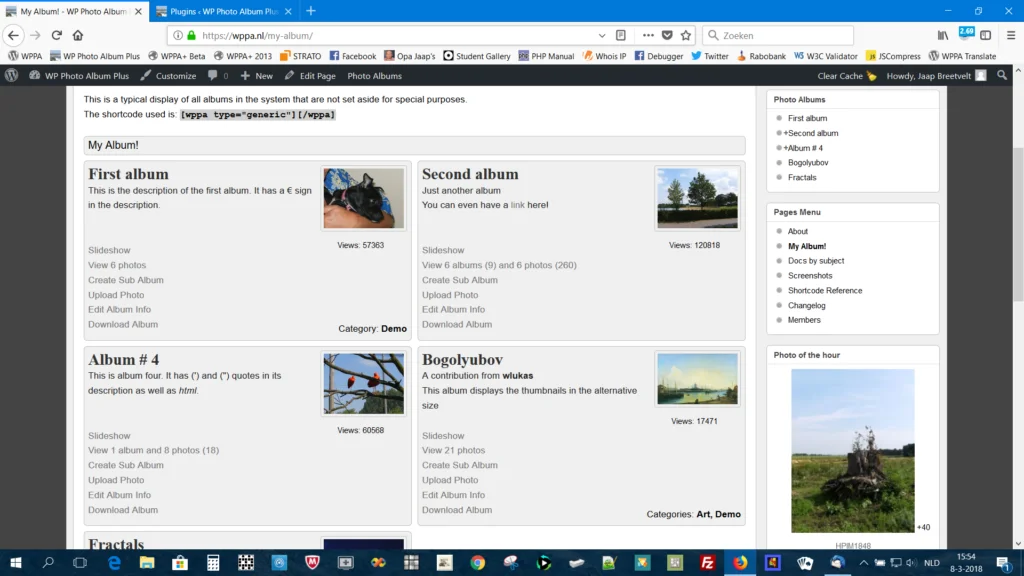
Task: Show hidden system tray icons
Action: point(863,562)
